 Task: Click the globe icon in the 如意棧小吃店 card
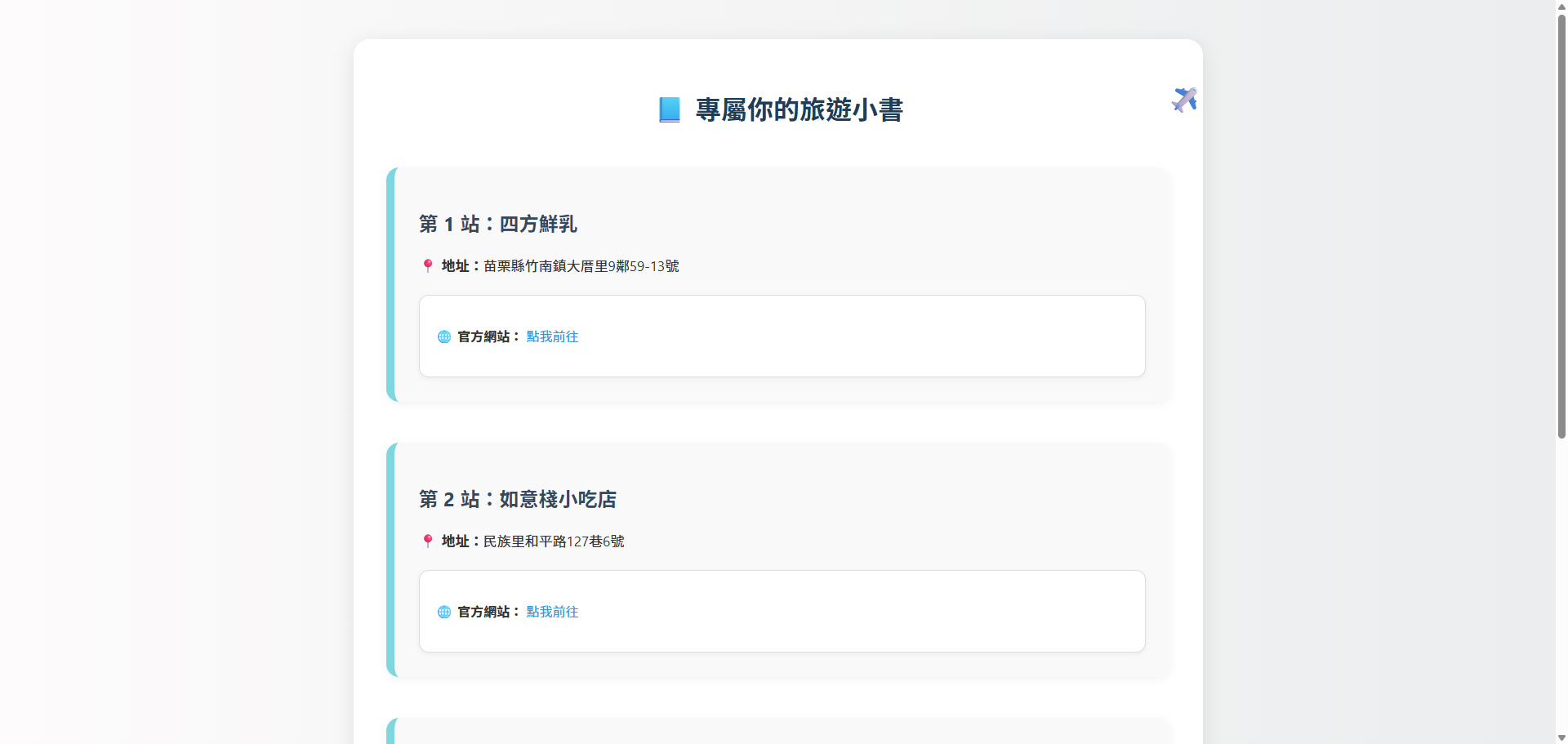(x=444, y=613)
